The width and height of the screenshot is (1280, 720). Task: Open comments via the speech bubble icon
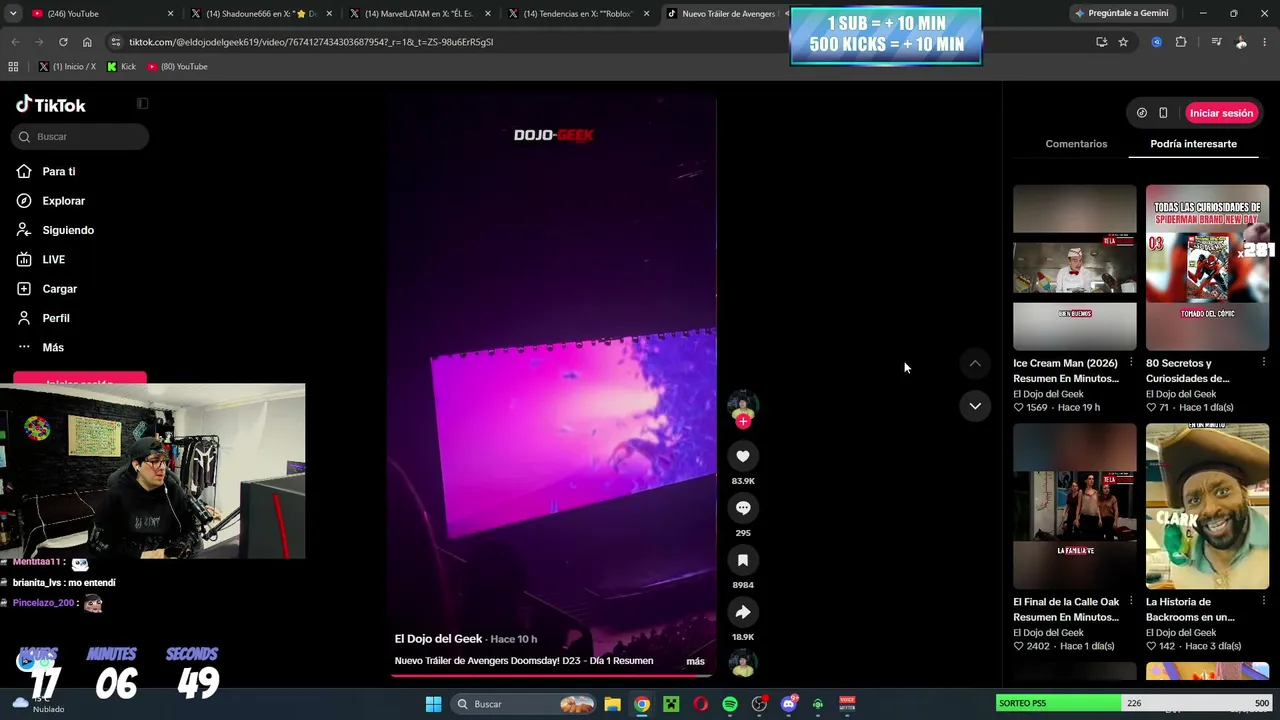pos(743,508)
